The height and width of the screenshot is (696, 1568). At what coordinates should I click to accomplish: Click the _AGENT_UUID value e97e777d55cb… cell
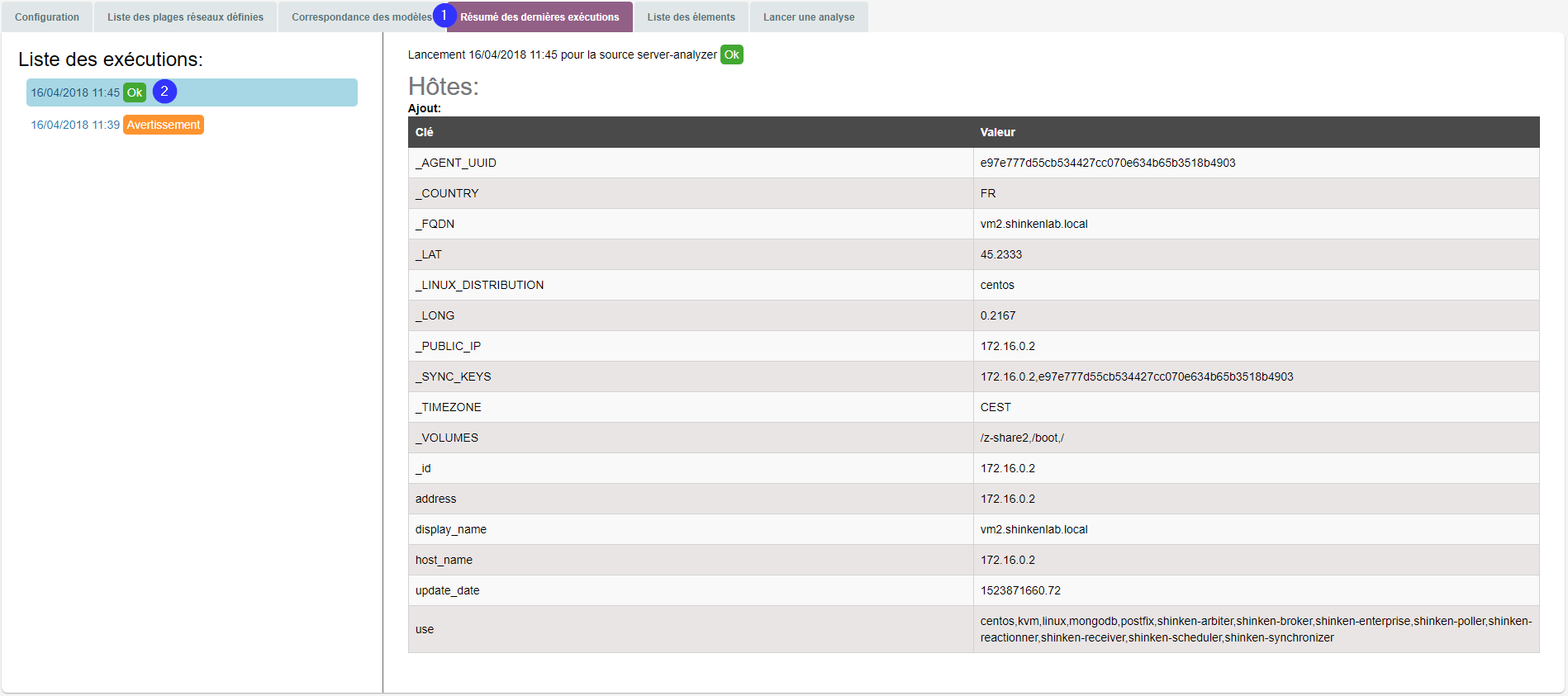1257,163
